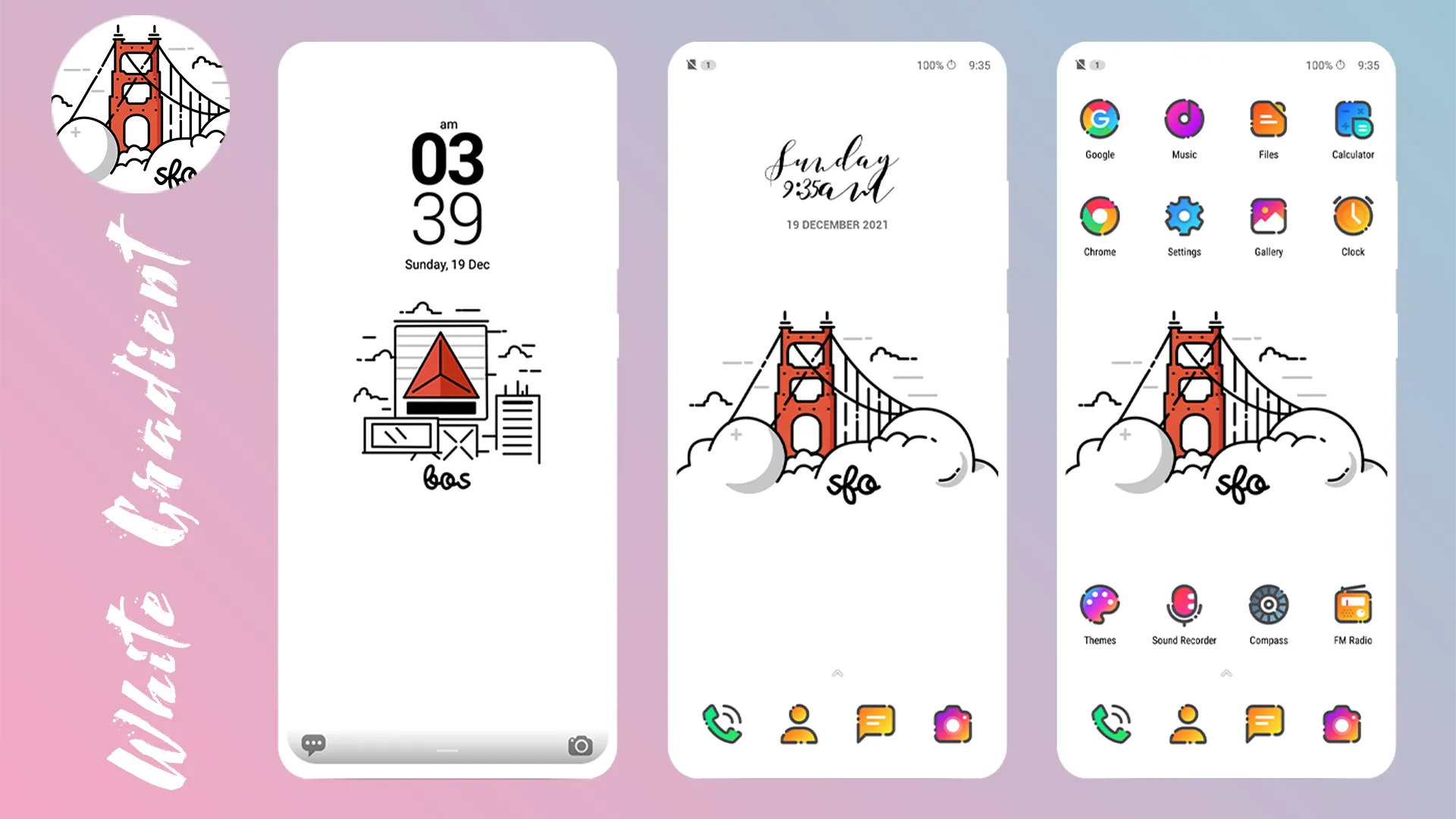Select SFO Golden Gate wallpaper thumbnail
1456x819 pixels.
[x=141, y=98]
